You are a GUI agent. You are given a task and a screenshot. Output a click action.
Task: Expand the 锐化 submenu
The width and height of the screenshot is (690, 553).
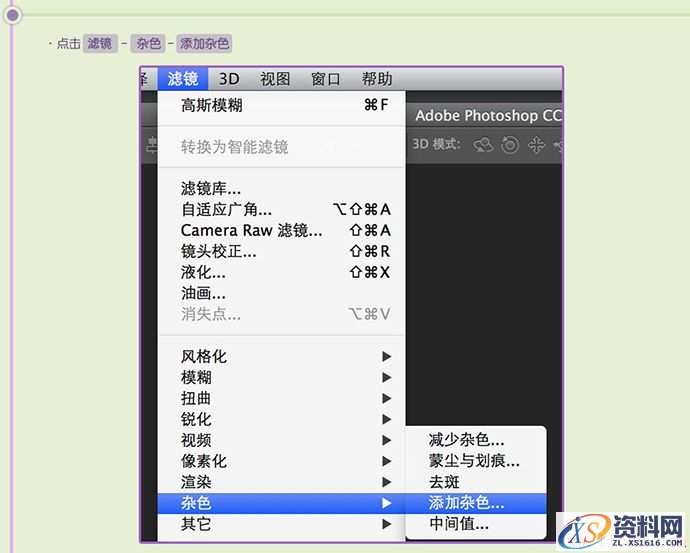click(x=282, y=419)
